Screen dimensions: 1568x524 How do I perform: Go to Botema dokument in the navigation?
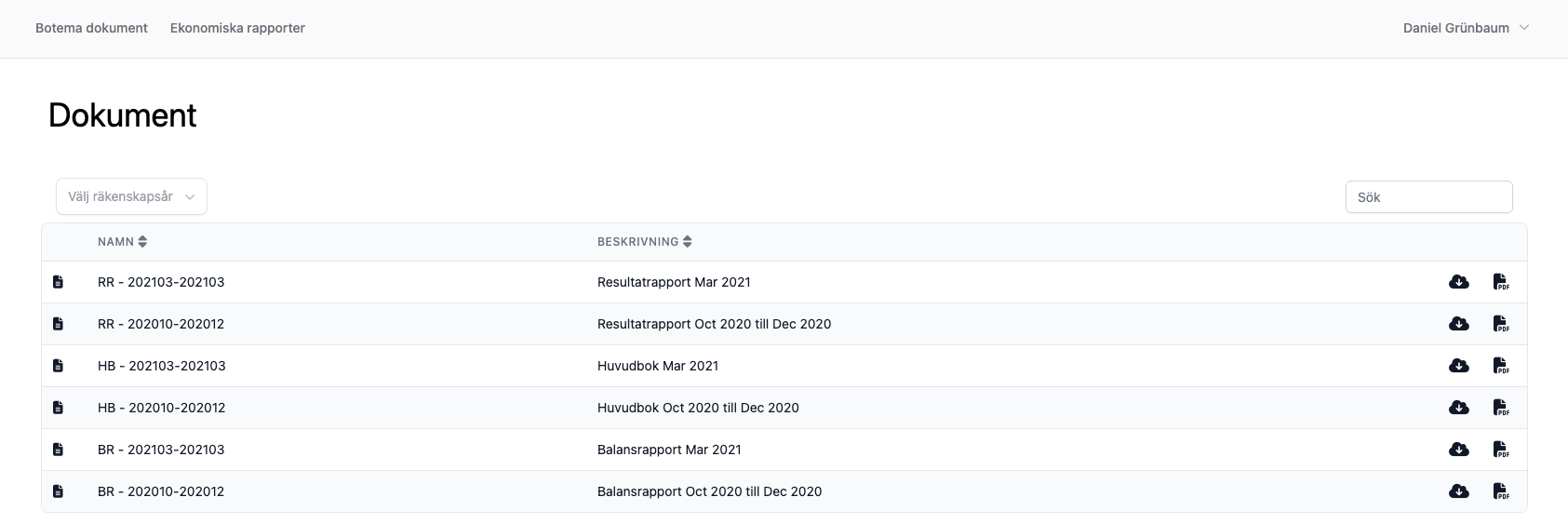click(x=91, y=28)
